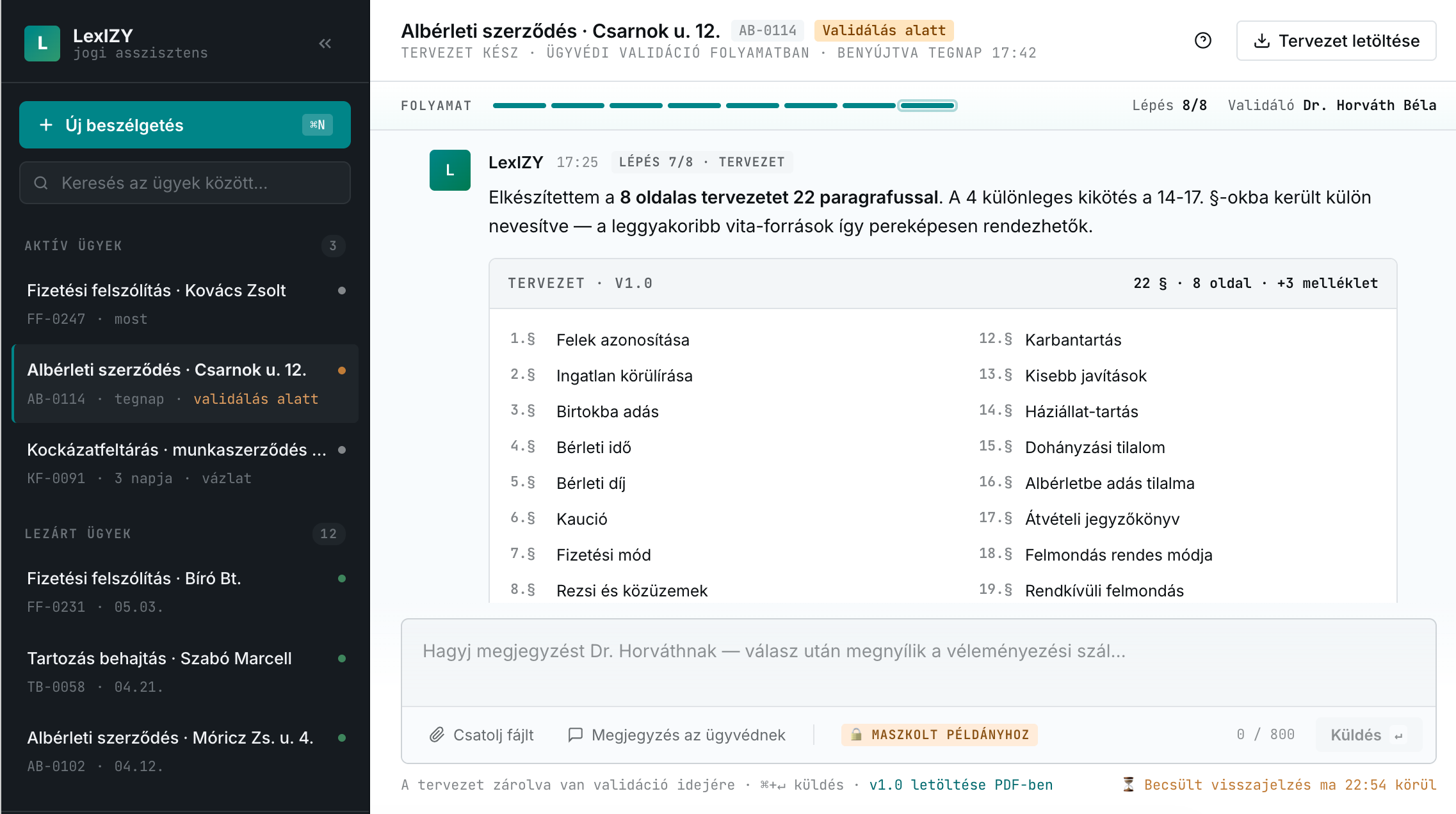Click Csatolj fájlt attach button
The image size is (1456, 814).
pos(481,735)
